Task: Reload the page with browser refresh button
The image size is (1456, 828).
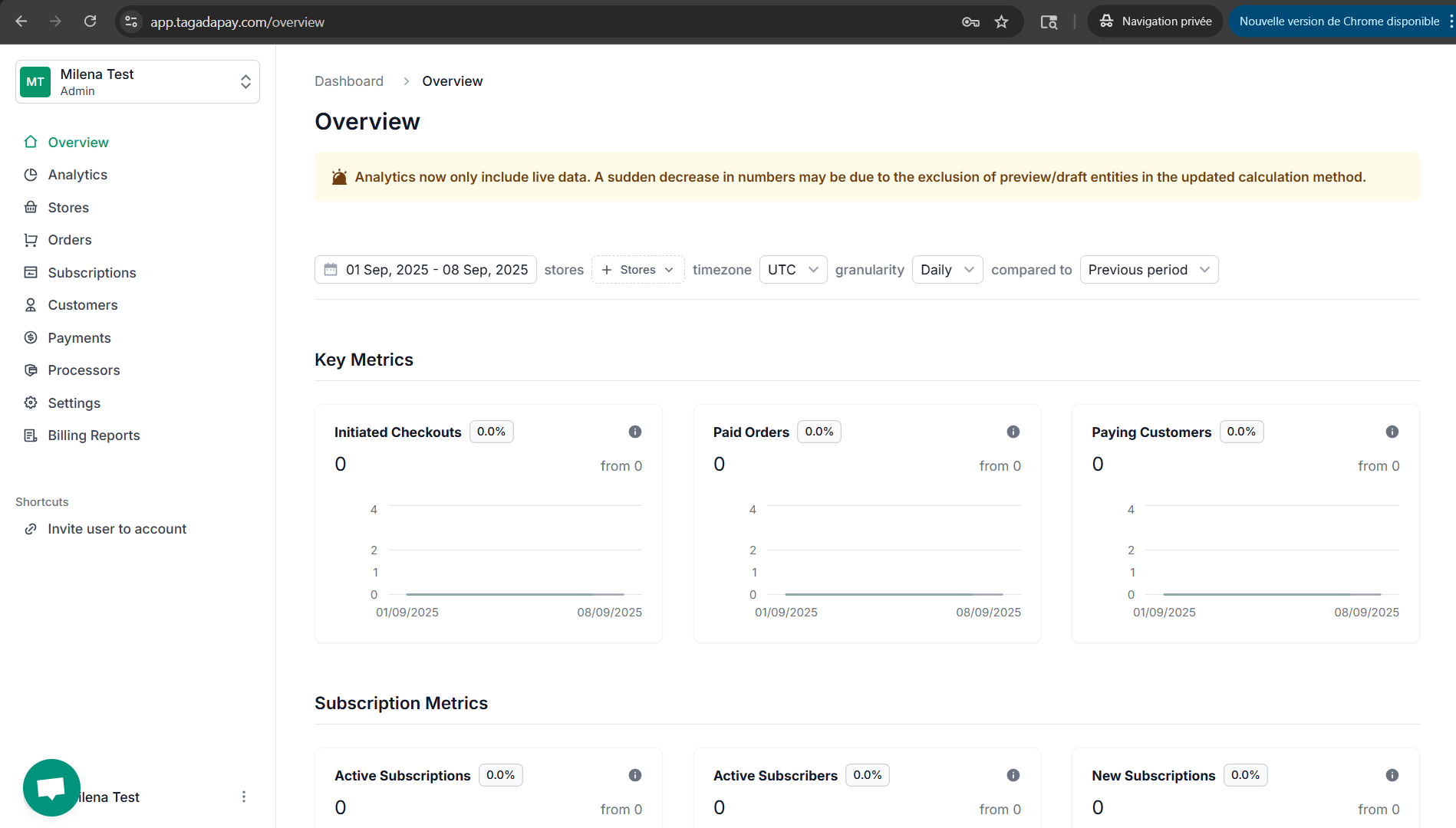Action: coord(90,21)
